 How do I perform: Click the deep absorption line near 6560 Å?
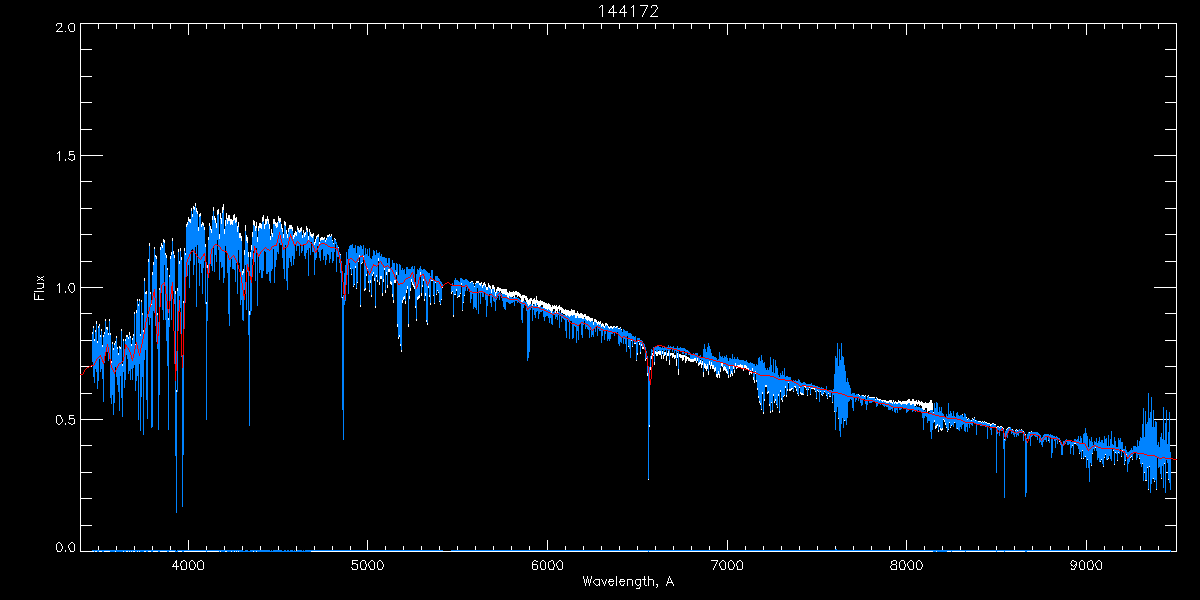point(648,415)
